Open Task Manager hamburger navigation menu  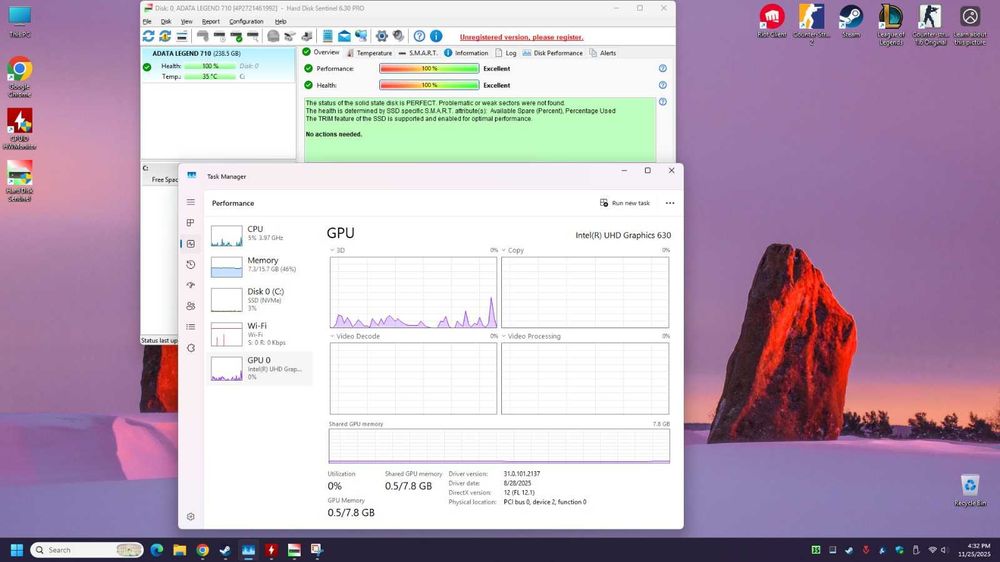pyautogui.click(x=191, y=202)
